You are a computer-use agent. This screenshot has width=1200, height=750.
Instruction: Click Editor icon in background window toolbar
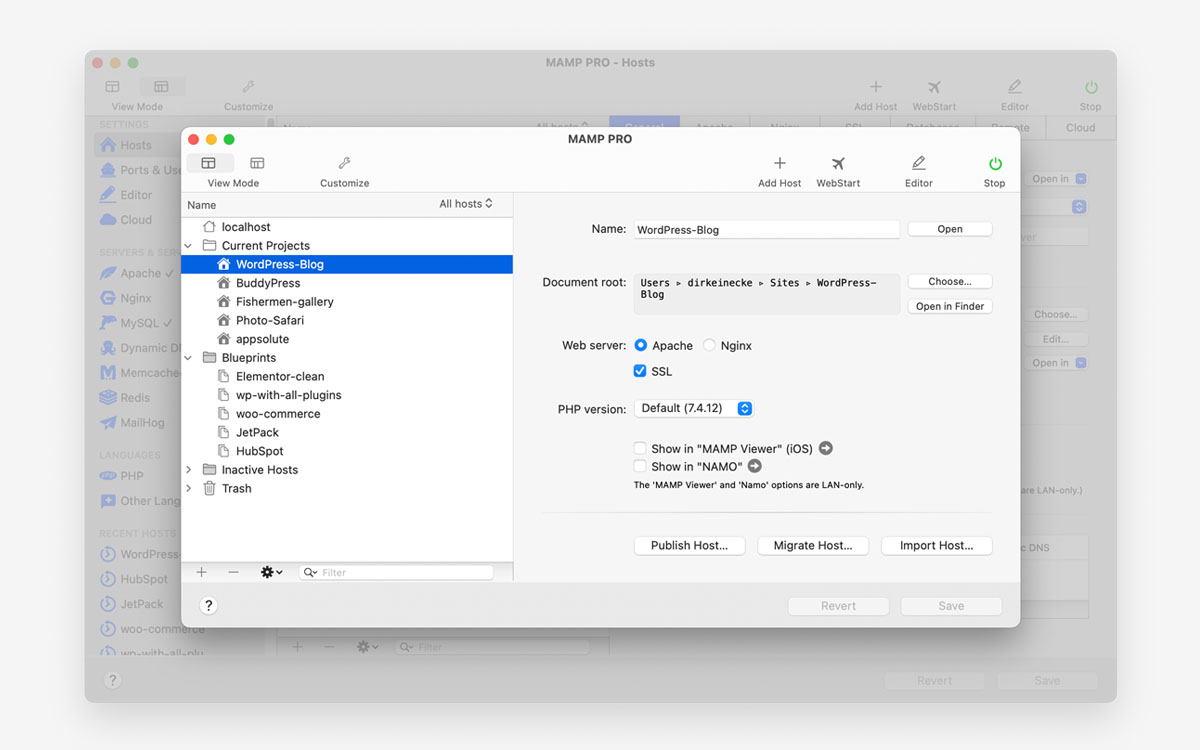coord(1014,88)
